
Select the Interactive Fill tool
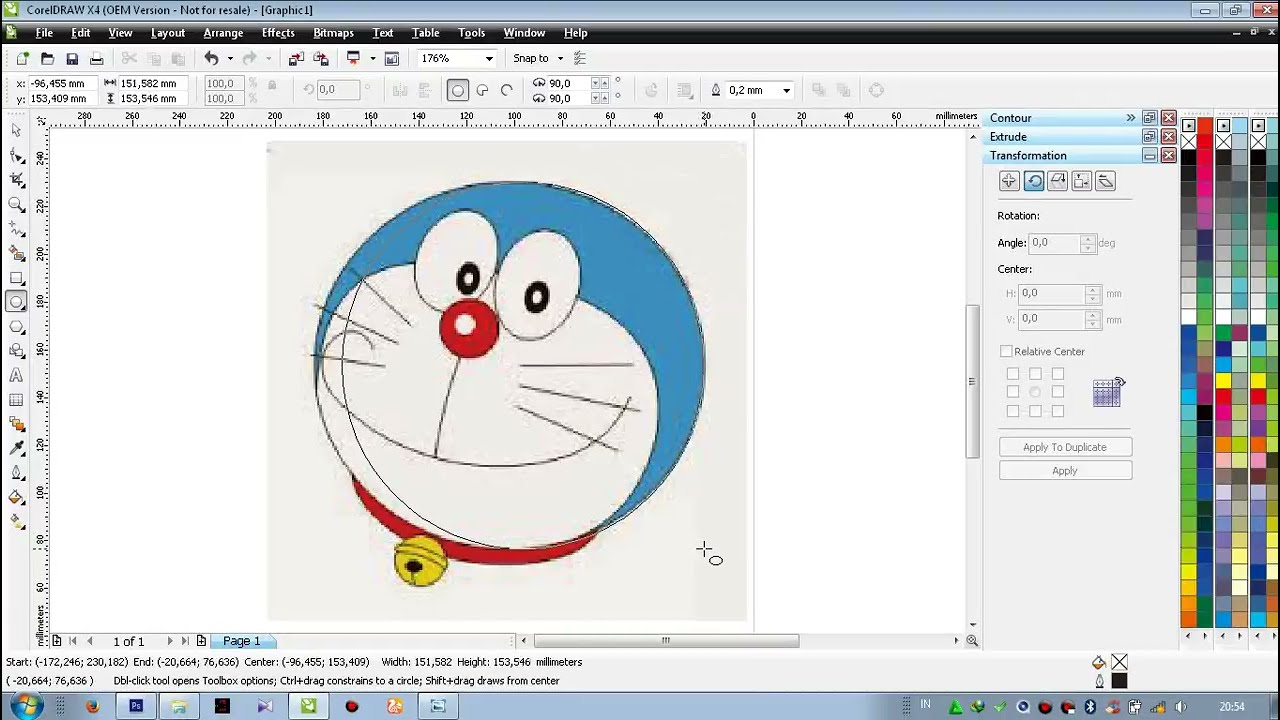pos(16,521)
